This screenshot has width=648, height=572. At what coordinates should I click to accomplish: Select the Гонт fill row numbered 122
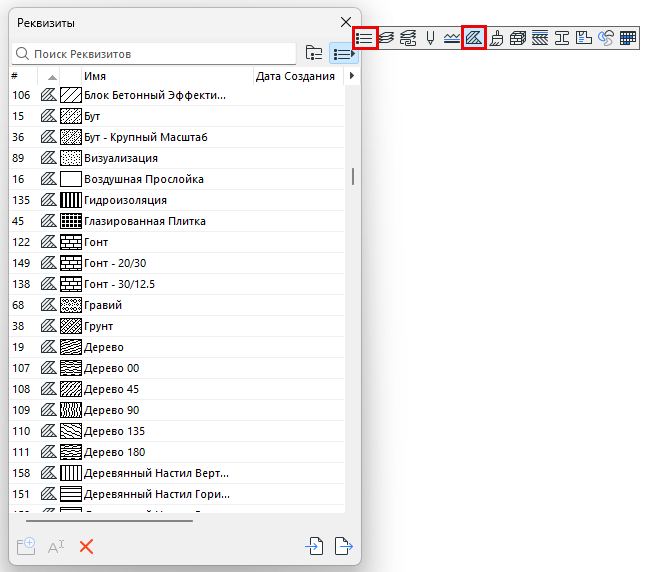[177, 242]
